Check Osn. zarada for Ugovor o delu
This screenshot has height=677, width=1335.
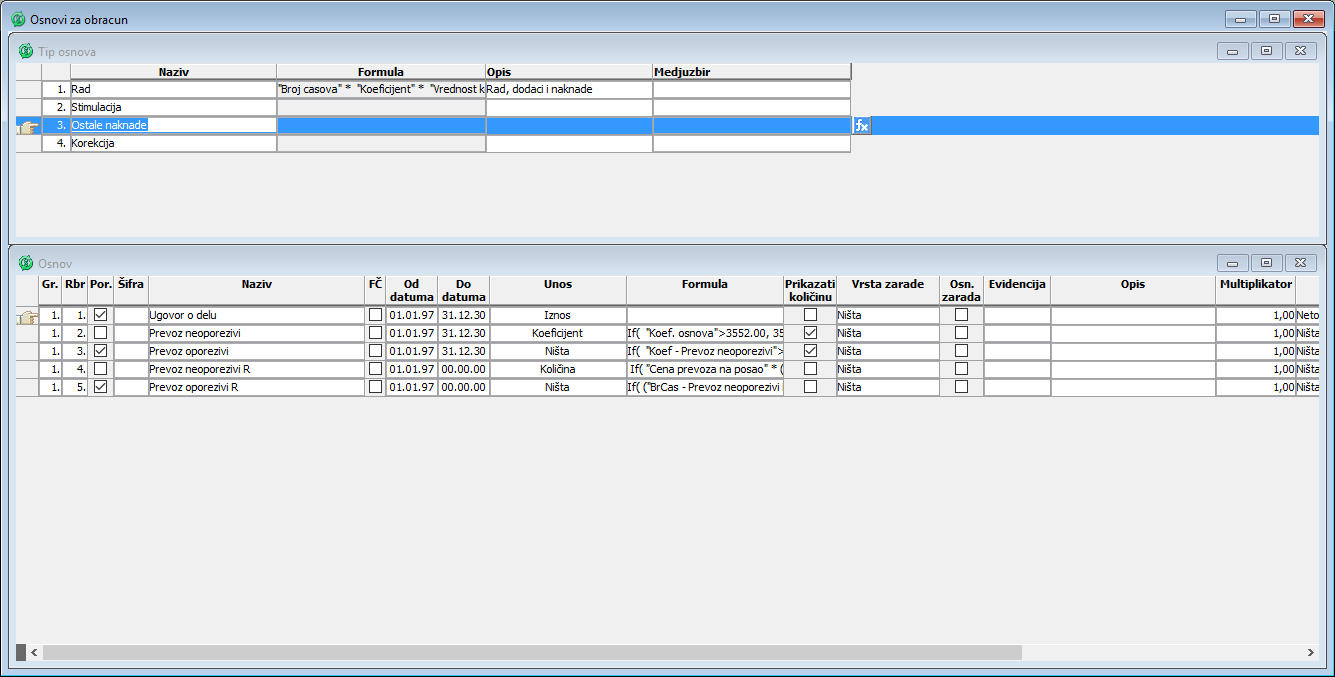(962, 315)
